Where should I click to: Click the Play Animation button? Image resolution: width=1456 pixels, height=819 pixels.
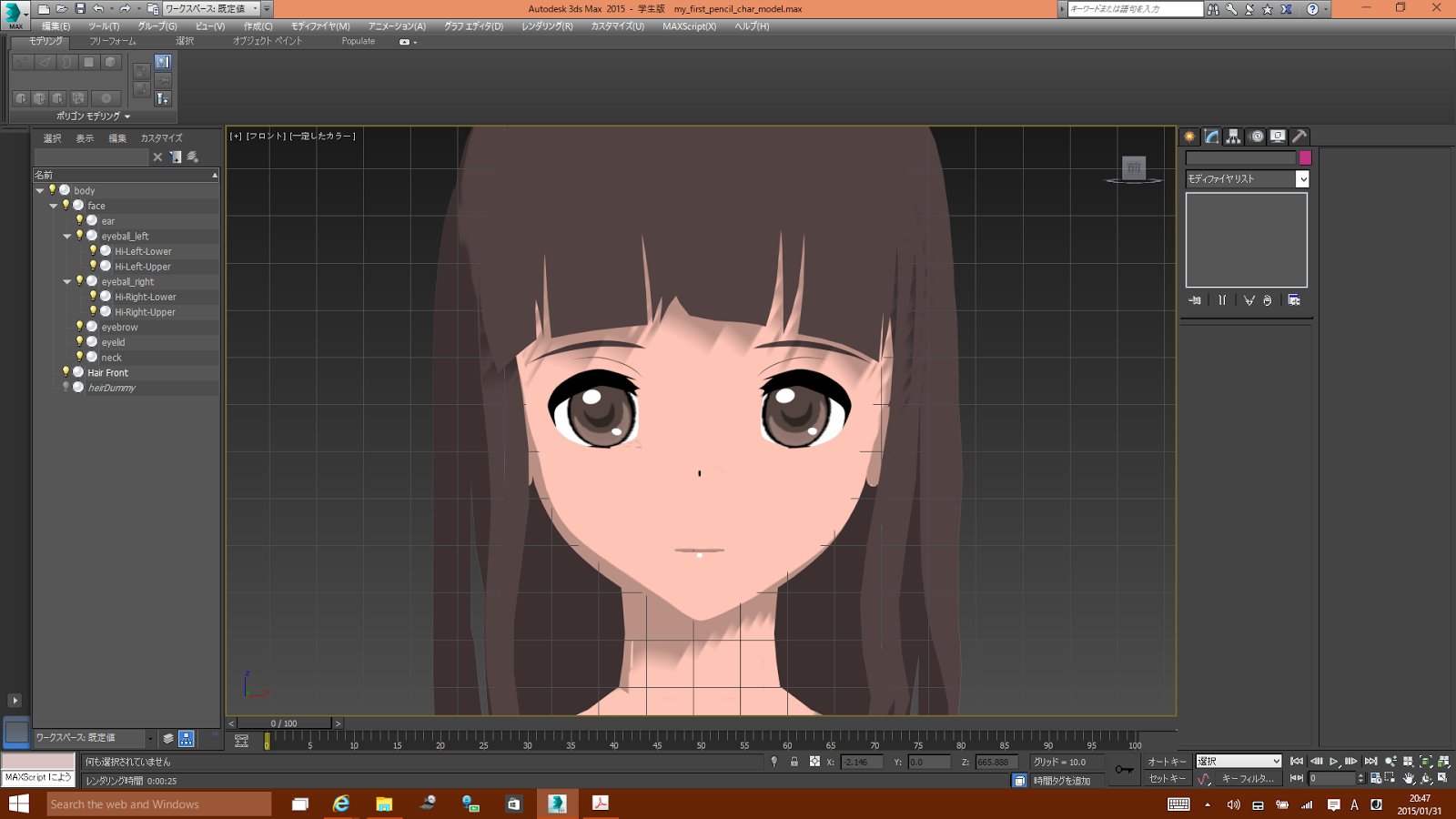point(1333,762)
